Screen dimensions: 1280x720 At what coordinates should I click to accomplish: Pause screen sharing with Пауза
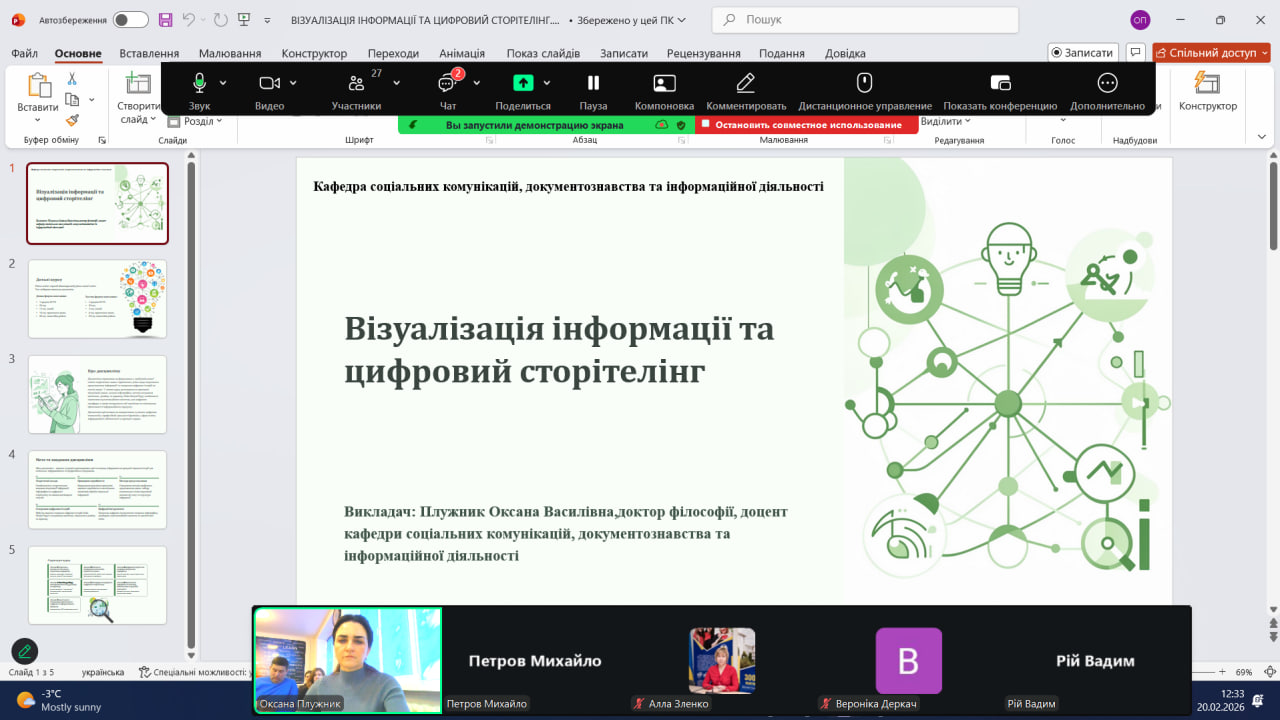click(x=593, y=83)
